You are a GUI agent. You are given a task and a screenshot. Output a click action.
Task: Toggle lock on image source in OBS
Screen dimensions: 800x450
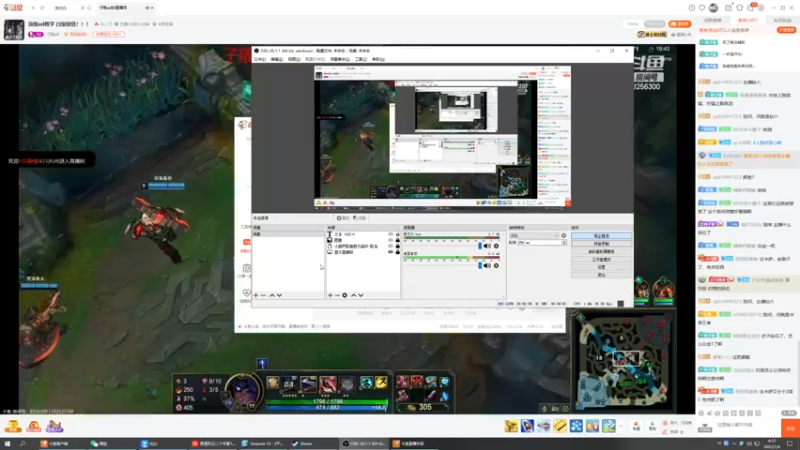[398, 240]
